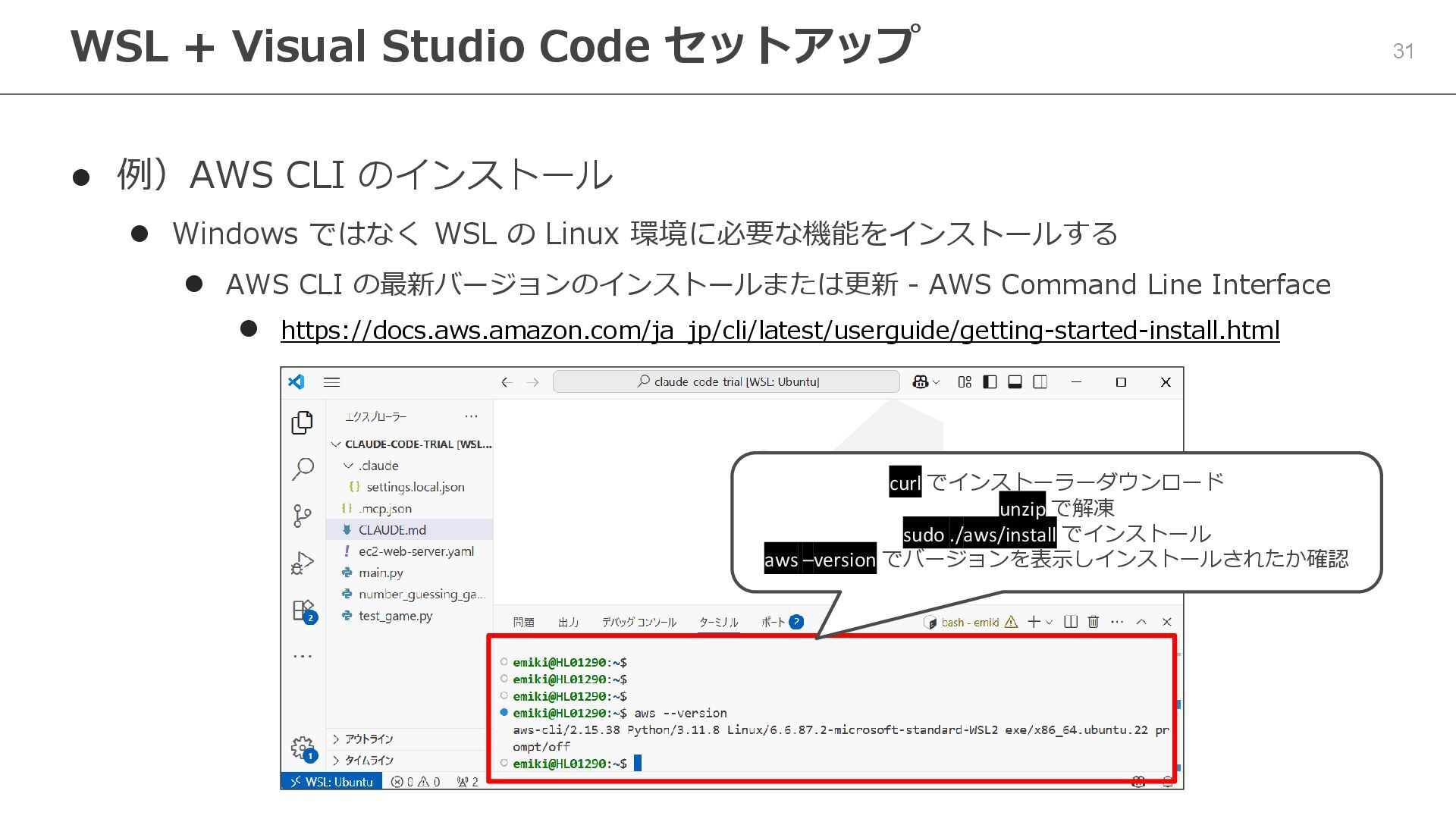Open the hamburger application menu
This screenshot has height=819, width=1456.
(331, 382)
